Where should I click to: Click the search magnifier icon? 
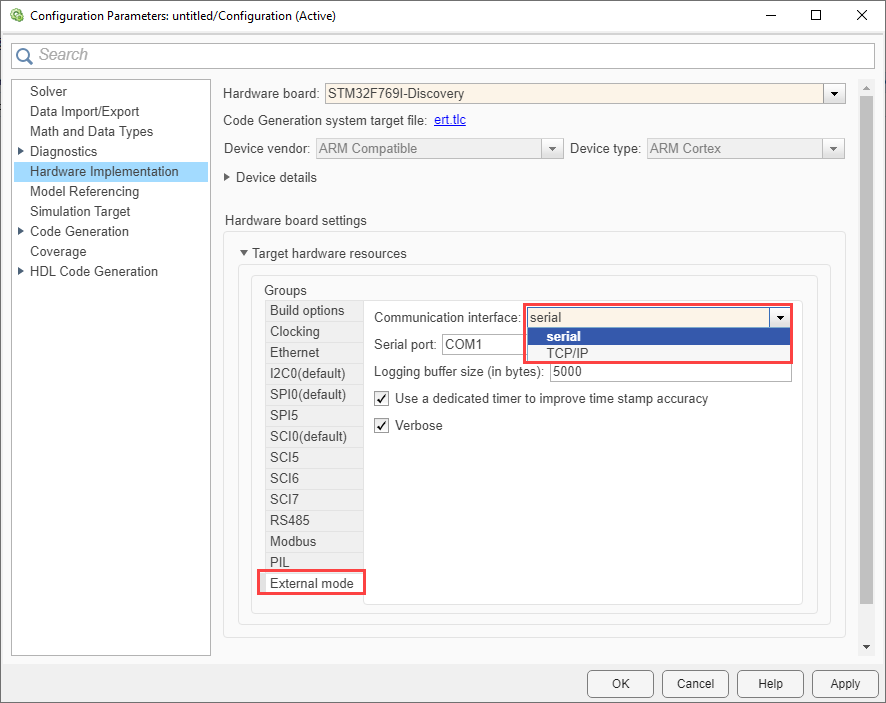pos(25,56)
